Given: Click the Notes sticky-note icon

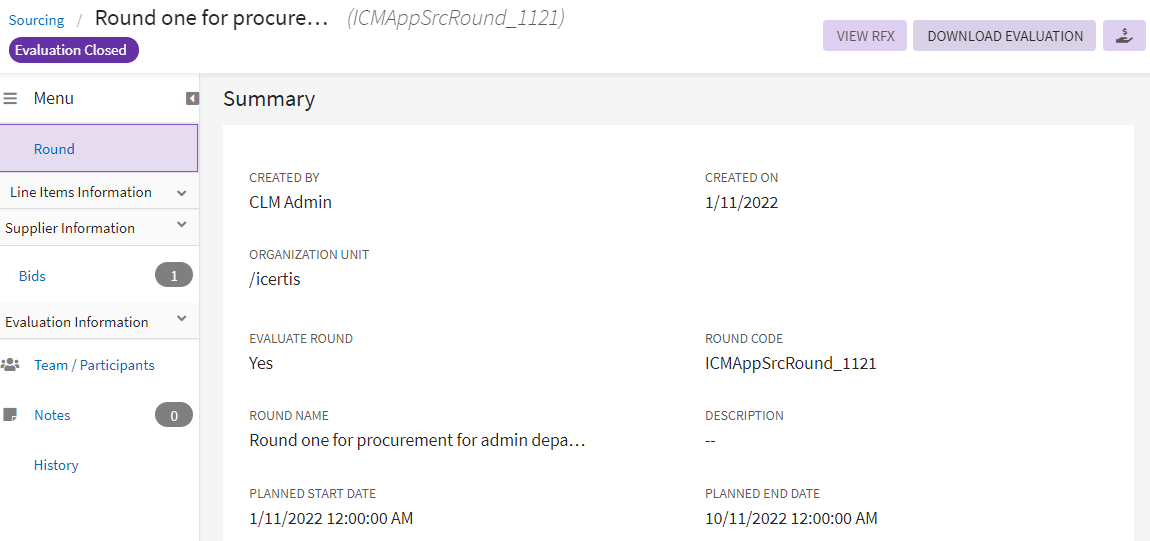Looking at the screenshot, I should click(11, 415).
